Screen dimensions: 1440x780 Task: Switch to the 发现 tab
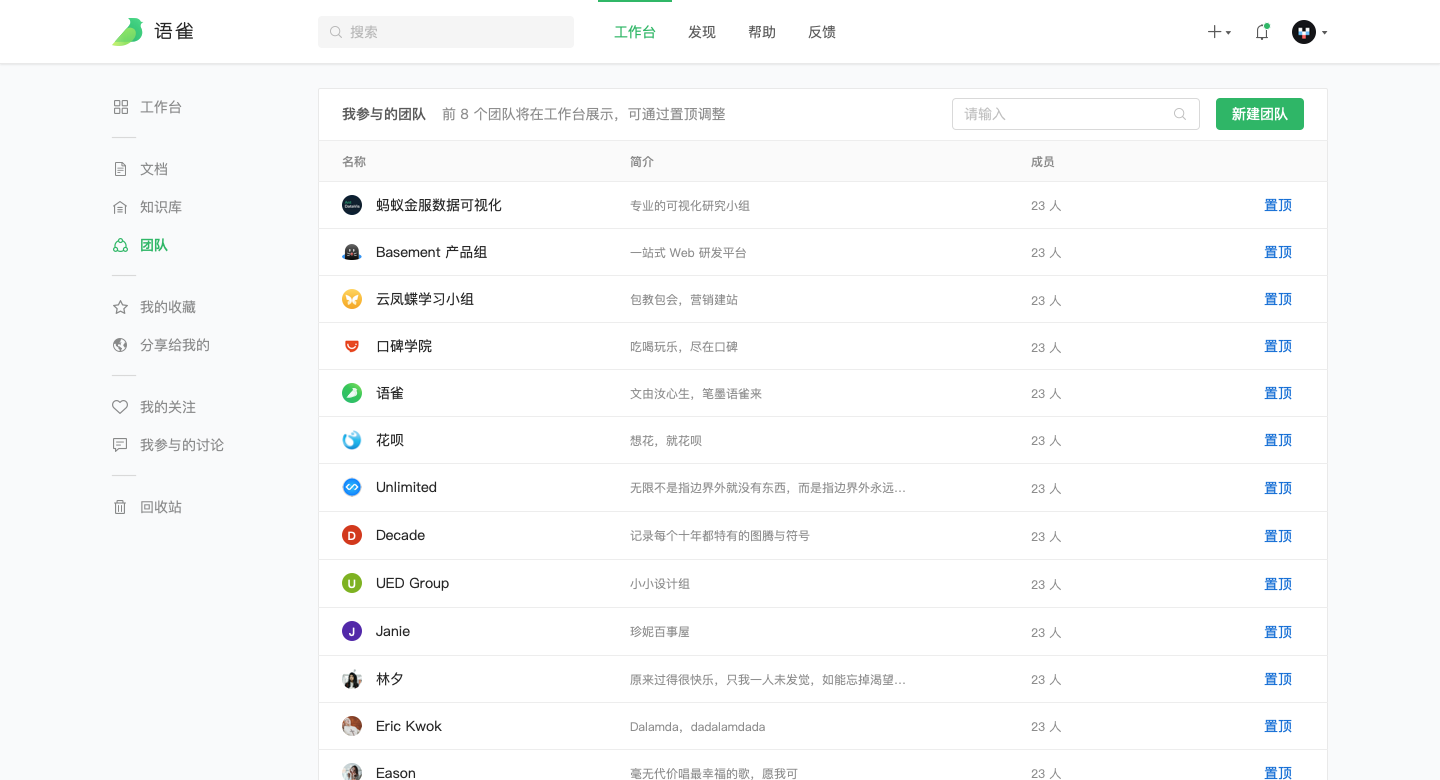pyautogui.click(x=702, y=32)
